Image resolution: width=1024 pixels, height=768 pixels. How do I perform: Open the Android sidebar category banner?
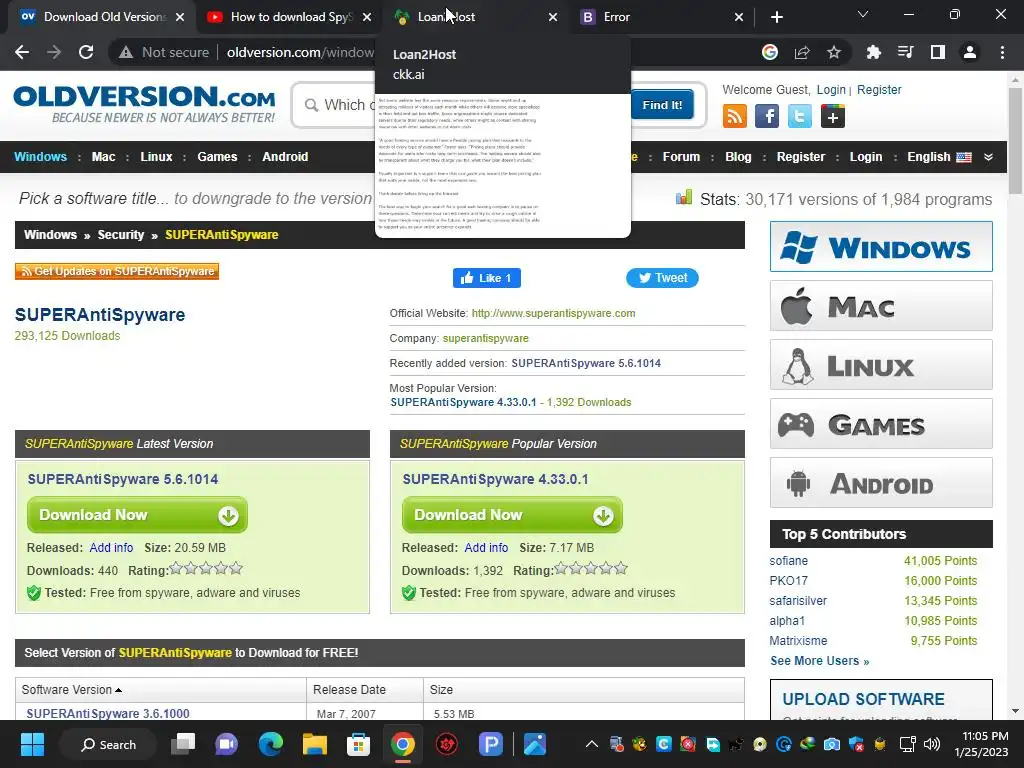(x=881, y=483)
